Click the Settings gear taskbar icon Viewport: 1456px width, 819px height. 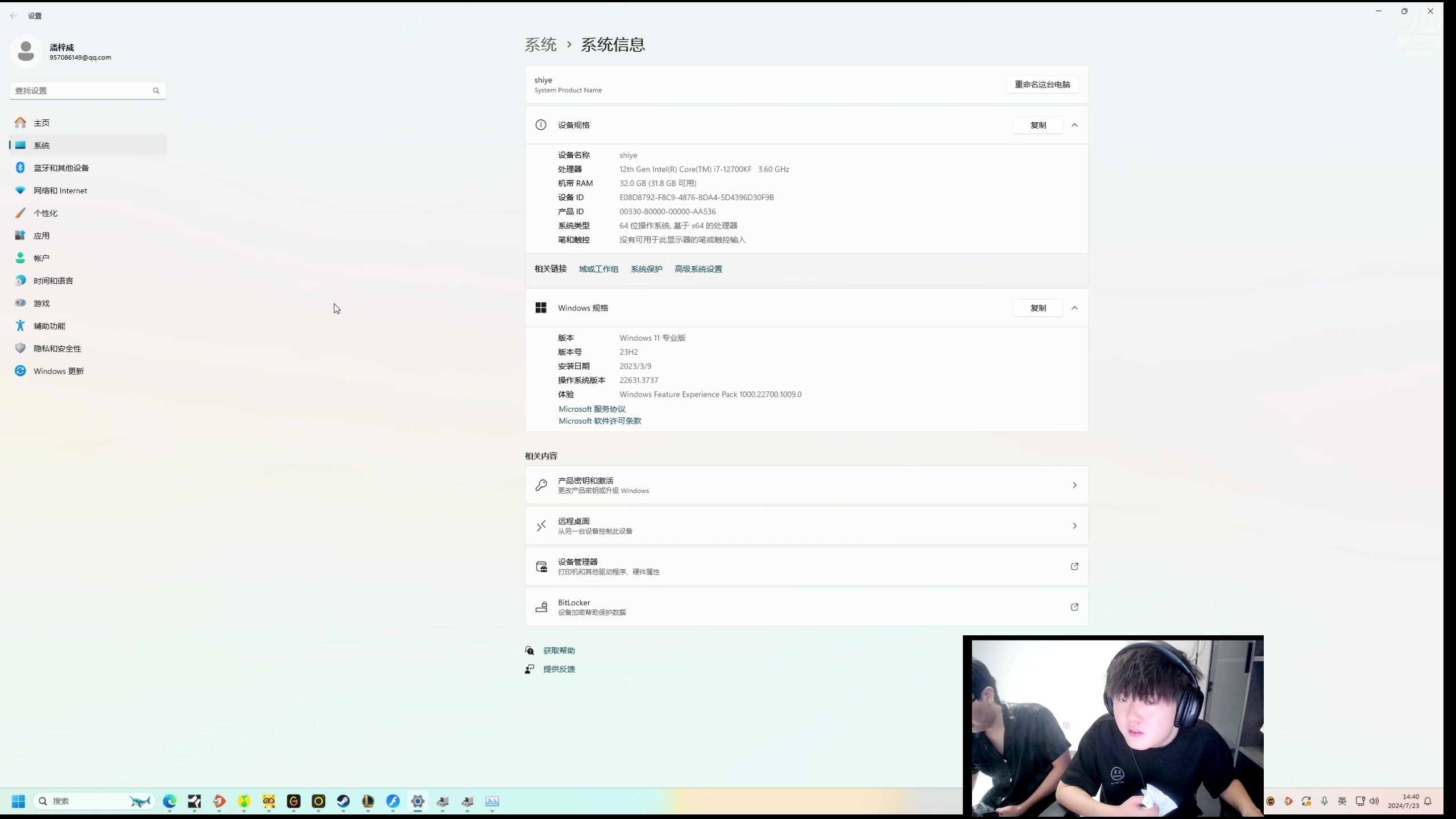coord(417,801)
